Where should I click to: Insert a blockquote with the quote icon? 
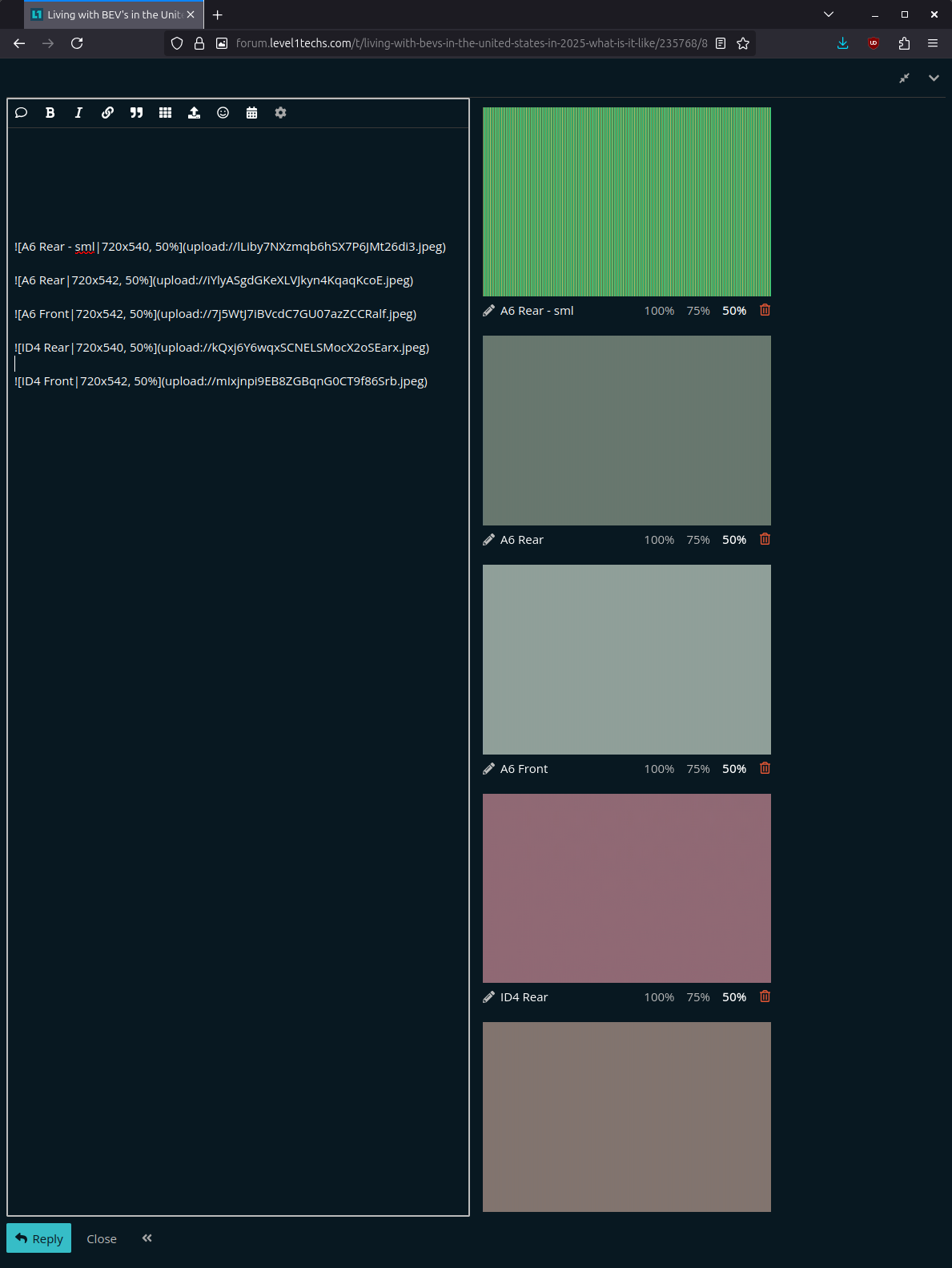(136, 113)
